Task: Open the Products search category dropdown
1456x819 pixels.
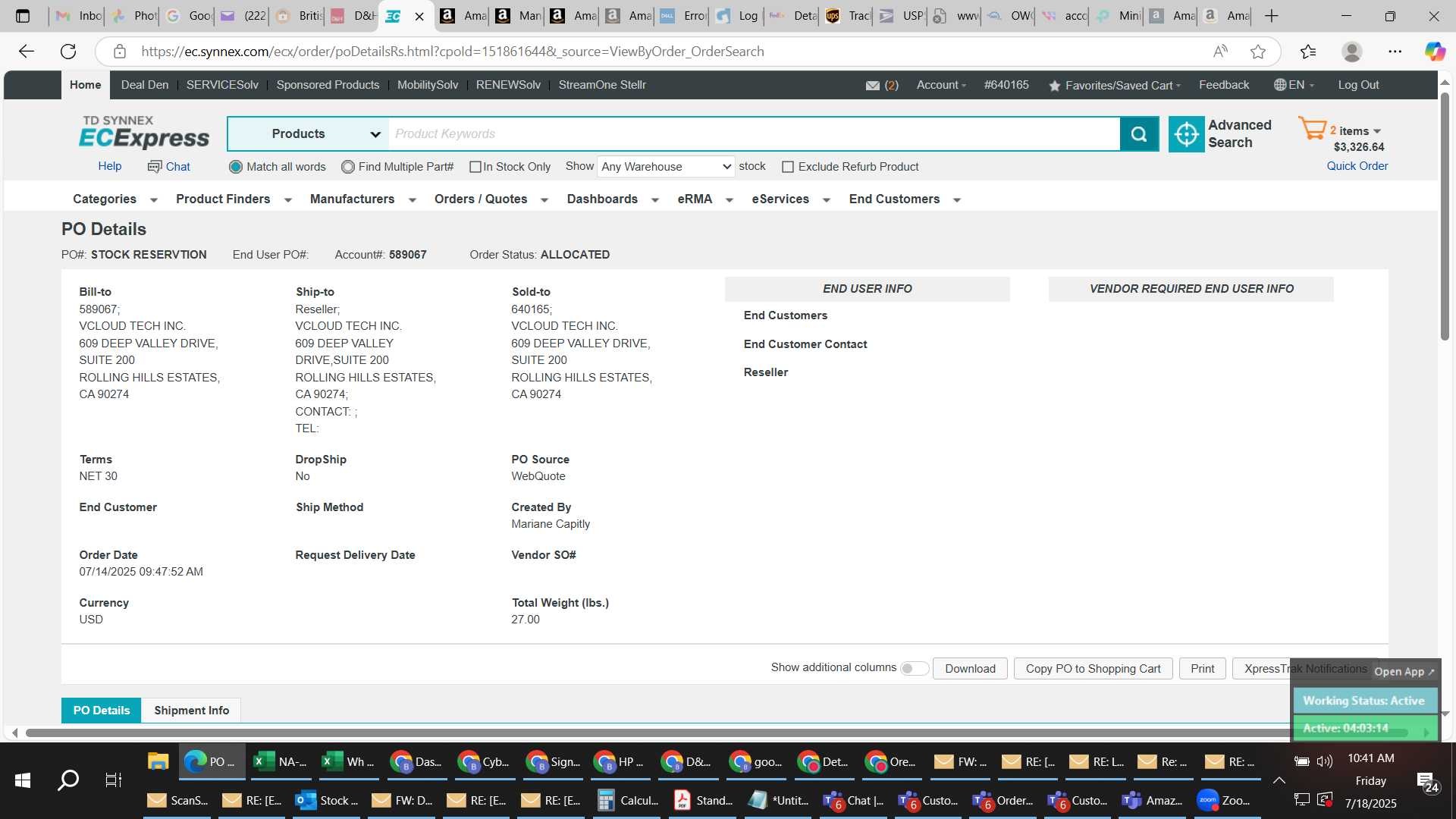Action: click(308, 134)
